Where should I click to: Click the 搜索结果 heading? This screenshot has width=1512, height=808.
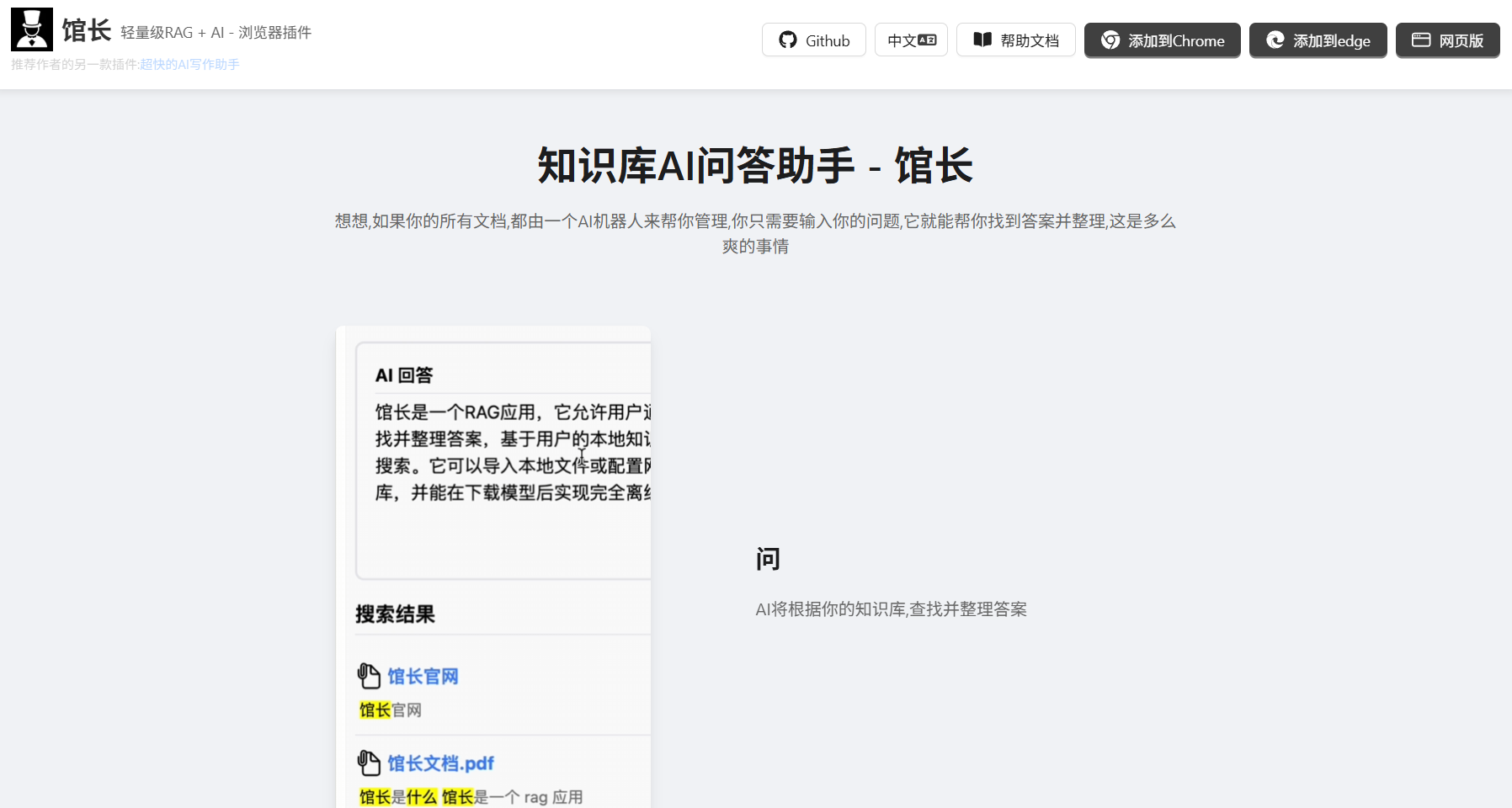(x=395, y=614)
